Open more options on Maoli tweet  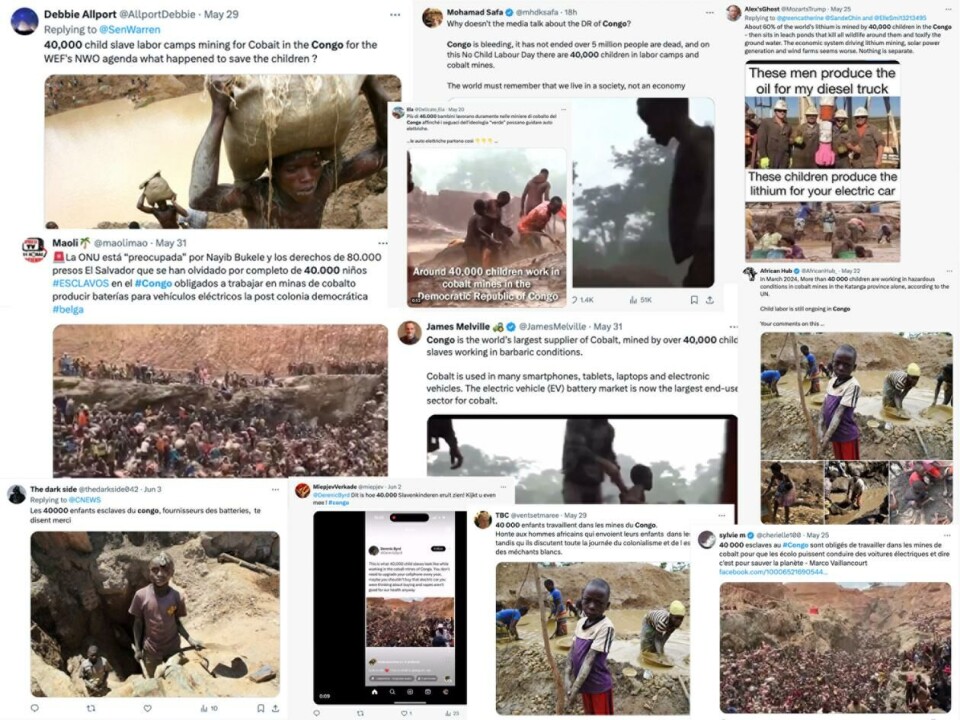383,243
